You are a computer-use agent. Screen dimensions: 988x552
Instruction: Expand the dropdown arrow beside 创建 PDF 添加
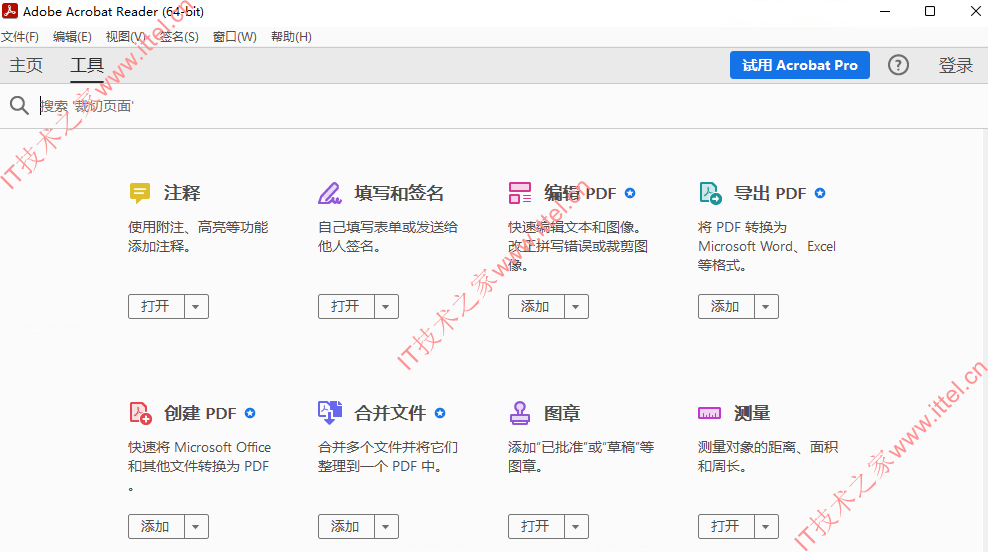point(196,527)
